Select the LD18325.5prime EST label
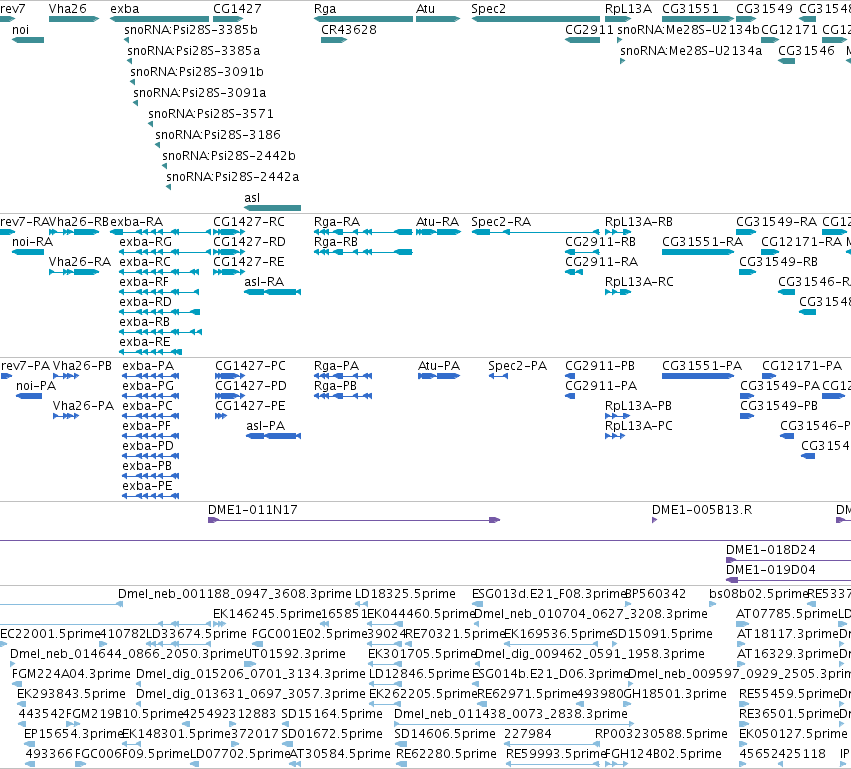Screen dimensions: 851x769 pyautogui.click(x=405, y=594)
